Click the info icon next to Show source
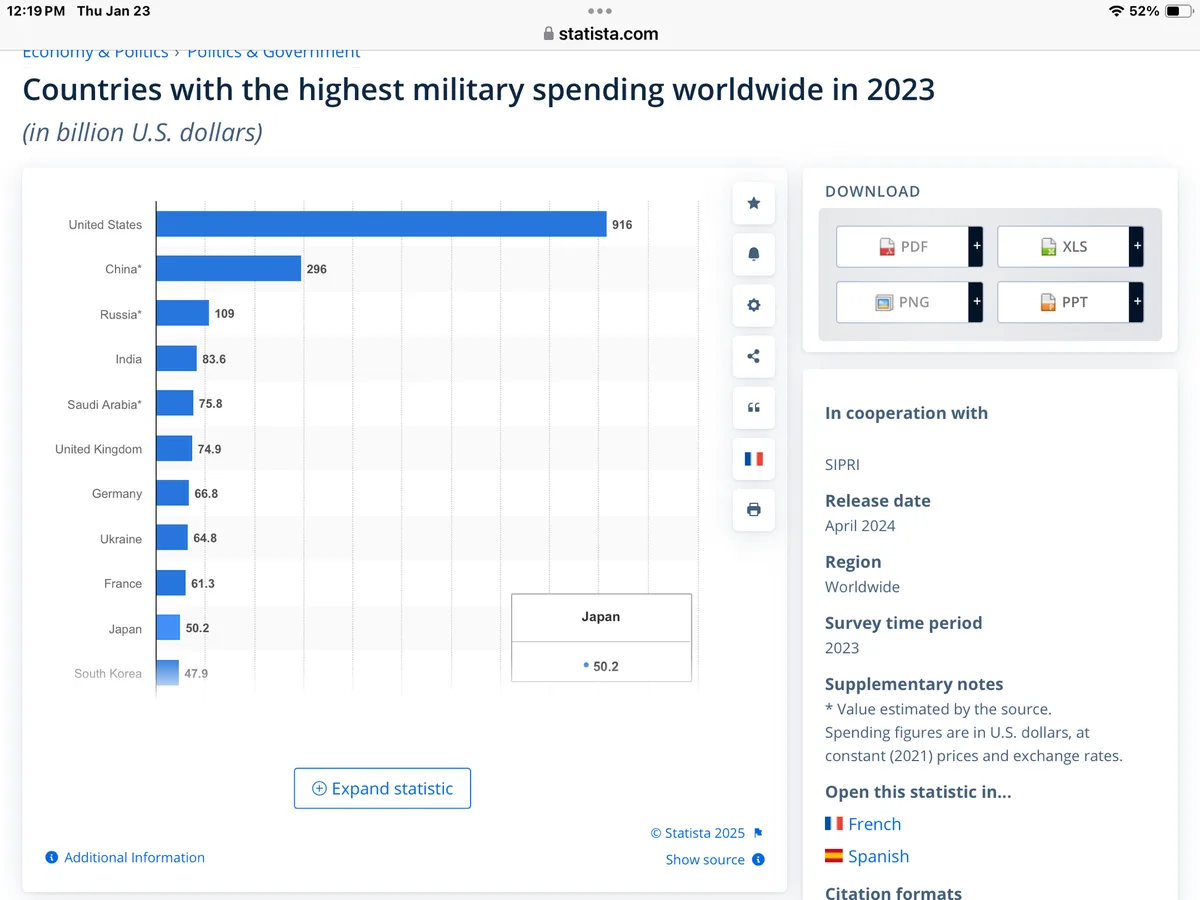Screen dimensions: 1200x900 [758, 859]
